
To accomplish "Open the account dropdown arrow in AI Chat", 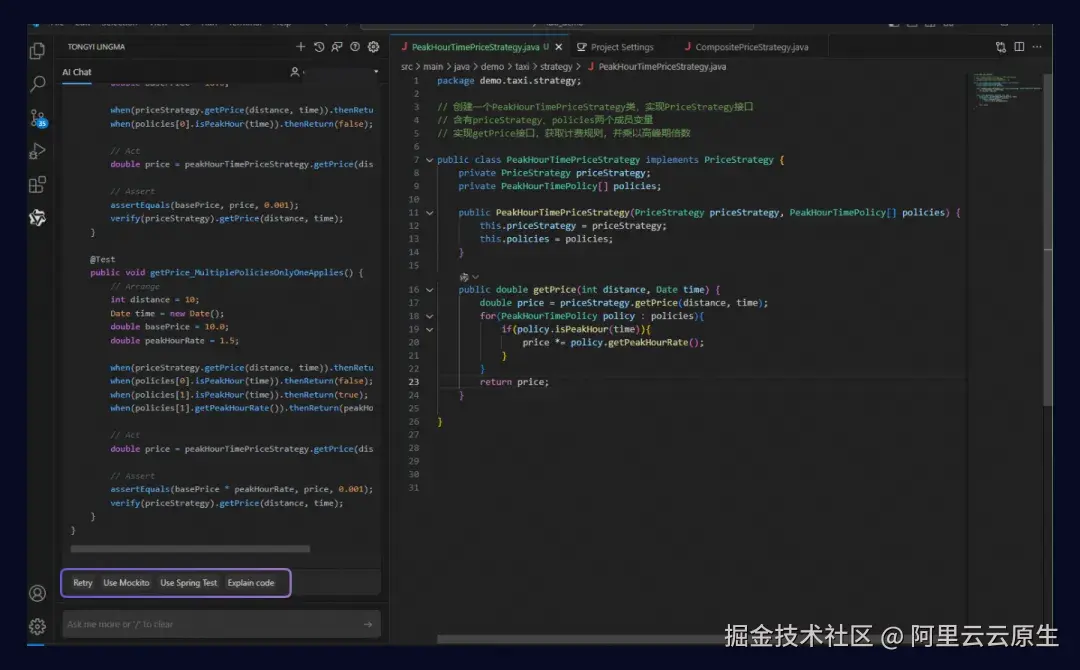I will pyautogui.click(x=376, y=72).
